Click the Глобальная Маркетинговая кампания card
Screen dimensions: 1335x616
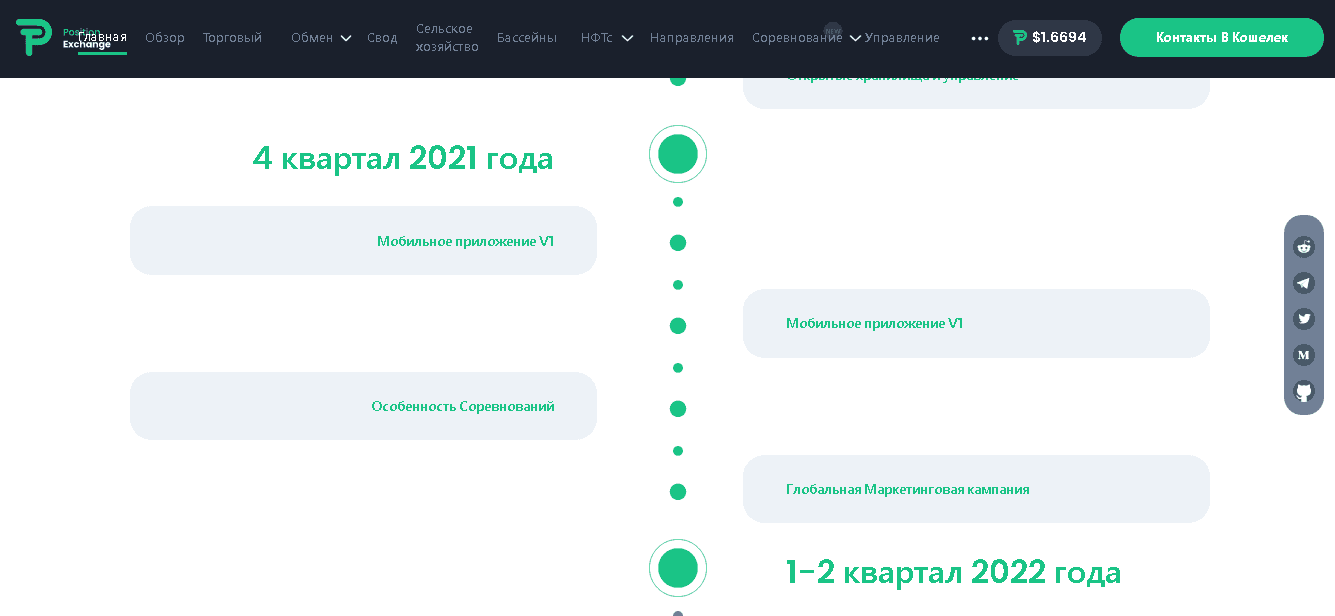[x=975, y=489]
